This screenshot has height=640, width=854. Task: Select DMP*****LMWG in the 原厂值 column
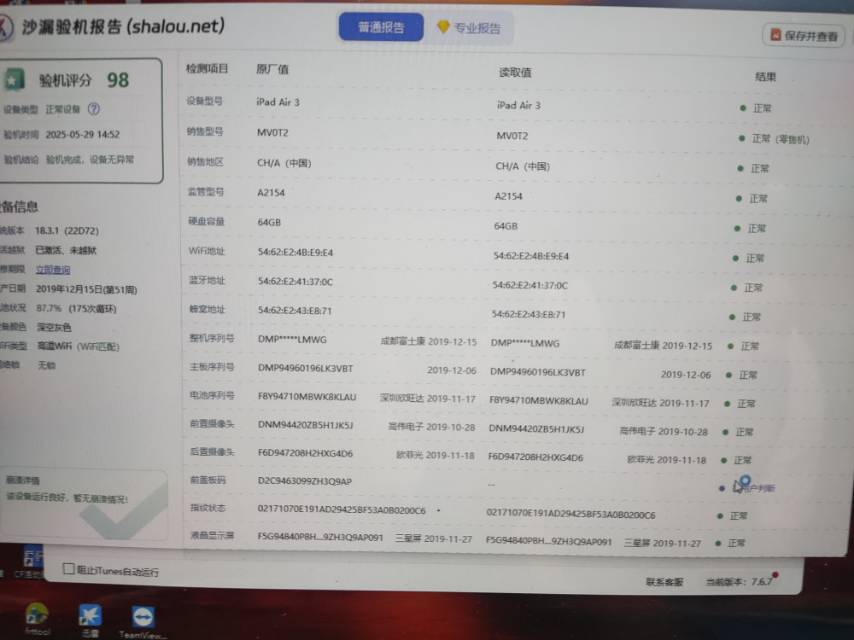[292, 339]
